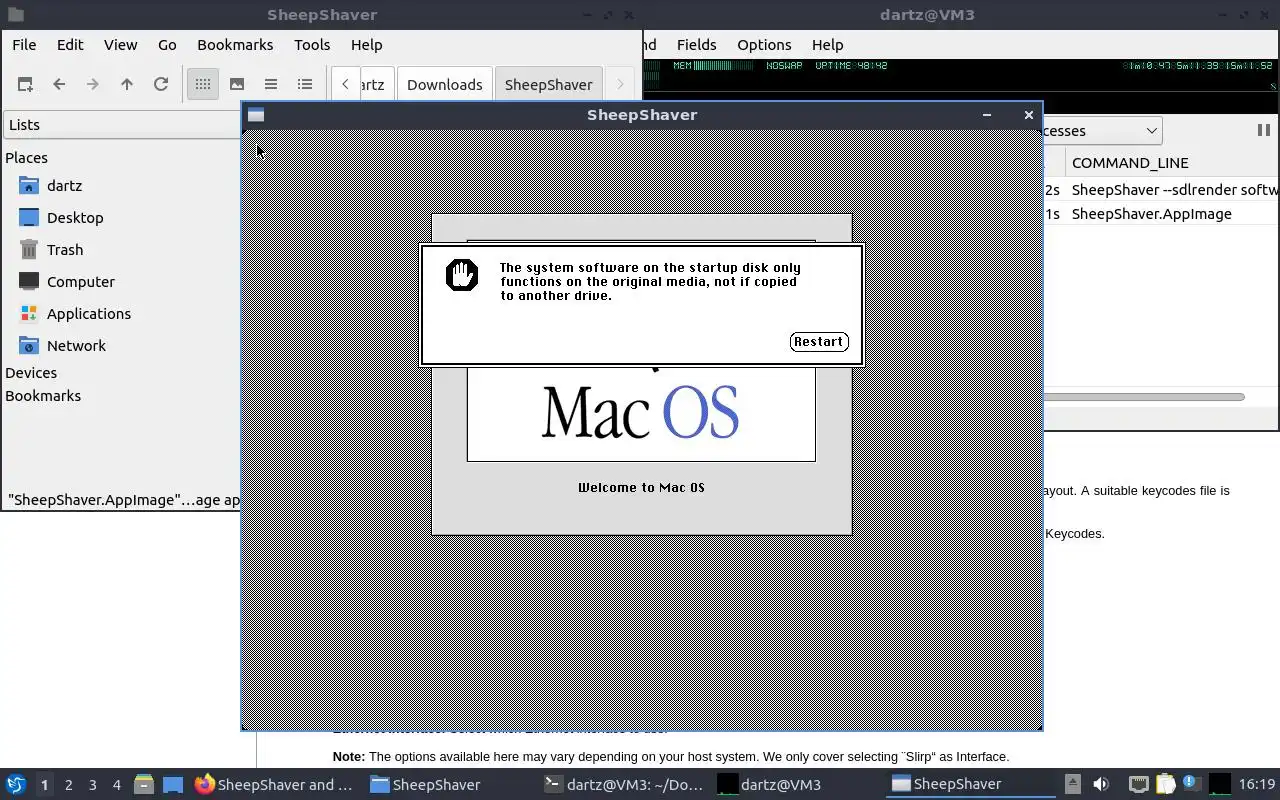The image size is (1280, 800).
Task: Open the Fields menu in the dartz@VM3 window
Action: click(696, 45)
